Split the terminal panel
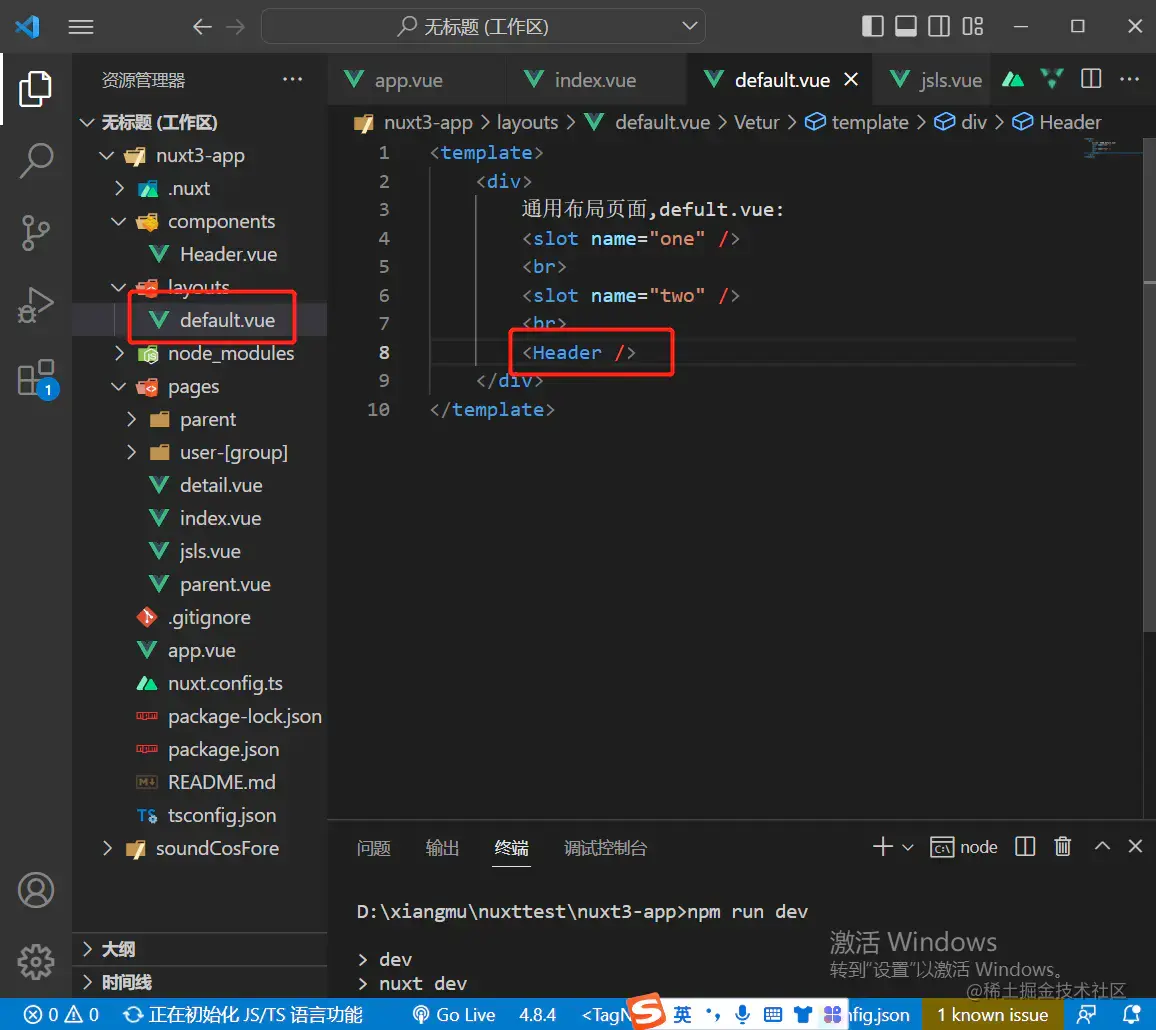1156x1030 pixels. pyautogui.click(x=1026, y=846)
